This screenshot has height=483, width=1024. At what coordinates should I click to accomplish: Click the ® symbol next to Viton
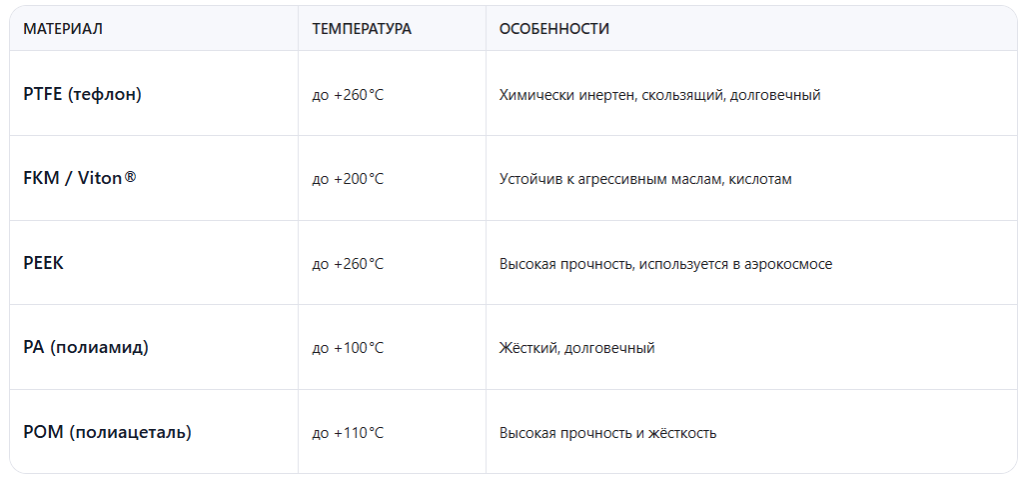[130, 177]
